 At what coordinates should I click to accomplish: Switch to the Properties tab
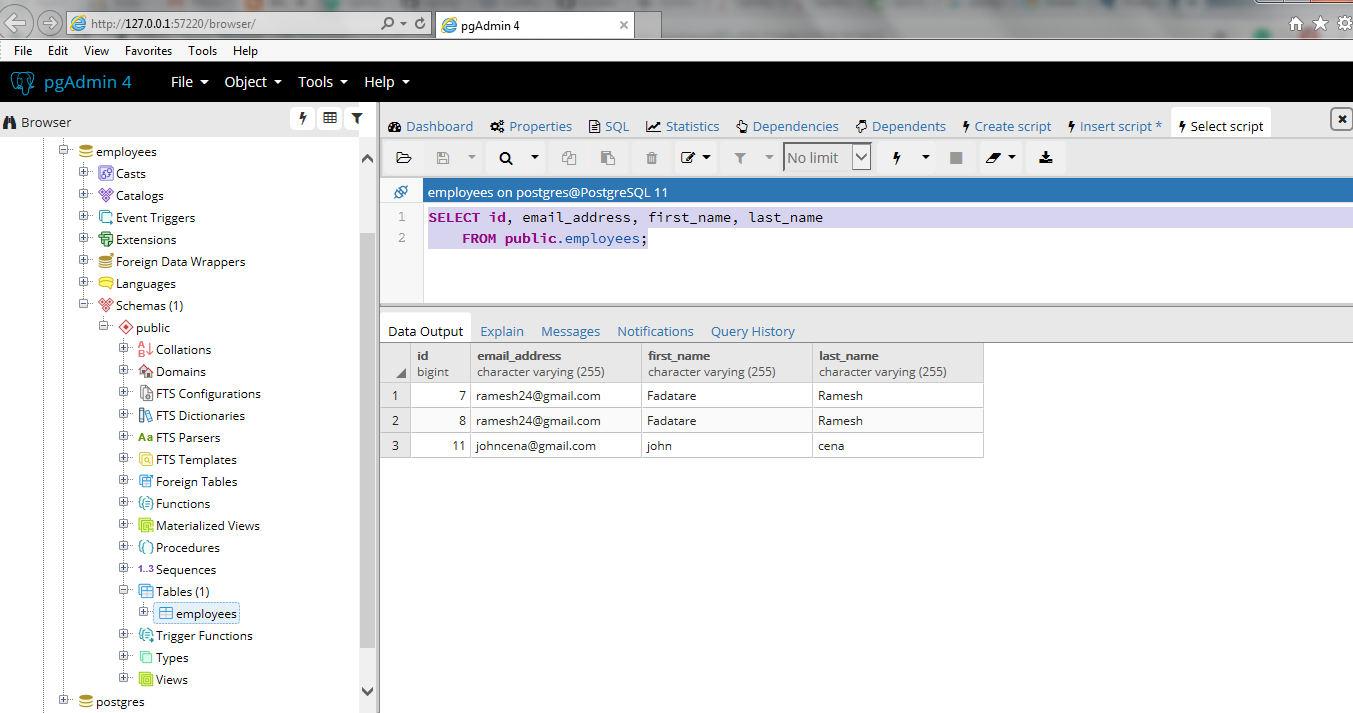point(531,126)
